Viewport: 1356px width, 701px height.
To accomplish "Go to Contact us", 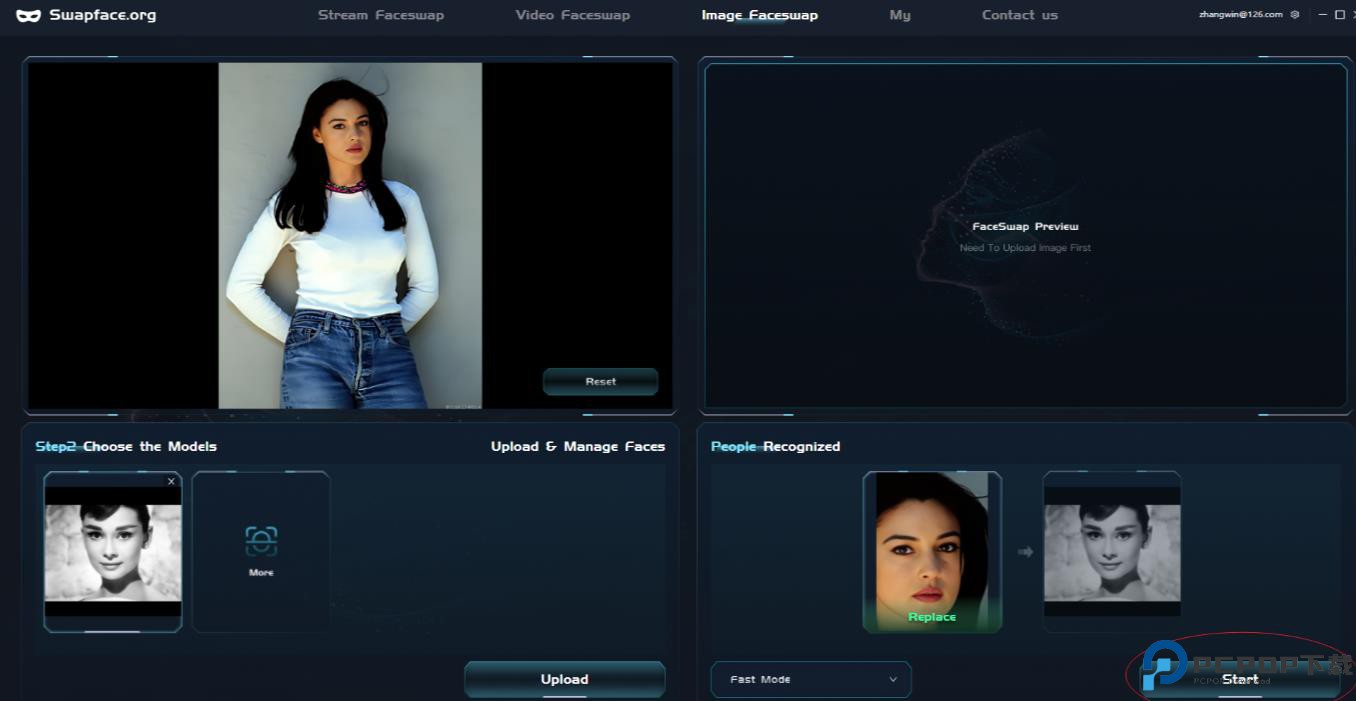I will 1019,15.
